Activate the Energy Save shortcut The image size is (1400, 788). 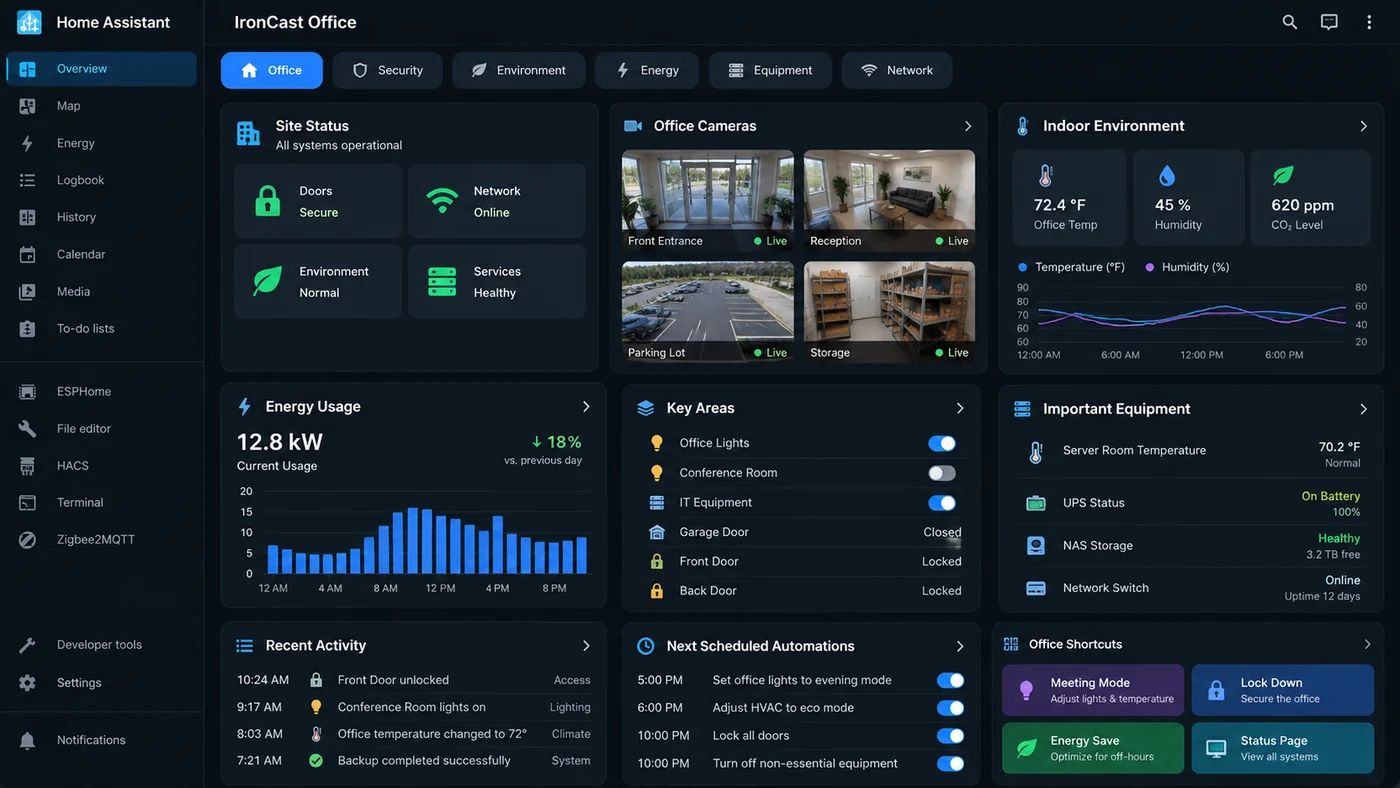(x=1093, y=748)
